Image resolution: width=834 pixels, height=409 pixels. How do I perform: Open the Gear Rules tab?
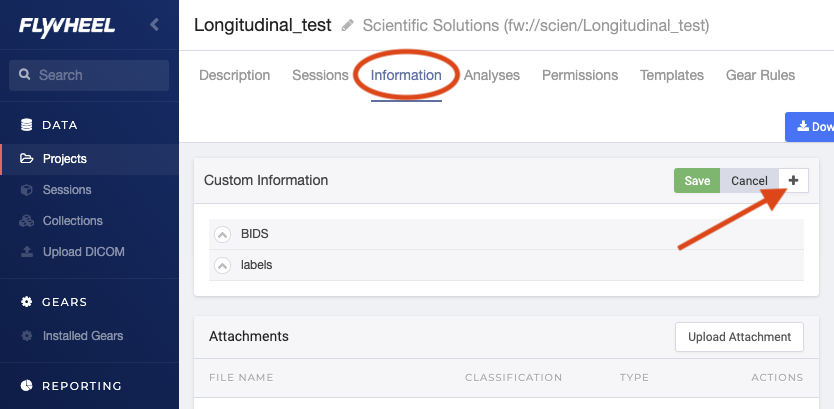[x=761, y=76]
